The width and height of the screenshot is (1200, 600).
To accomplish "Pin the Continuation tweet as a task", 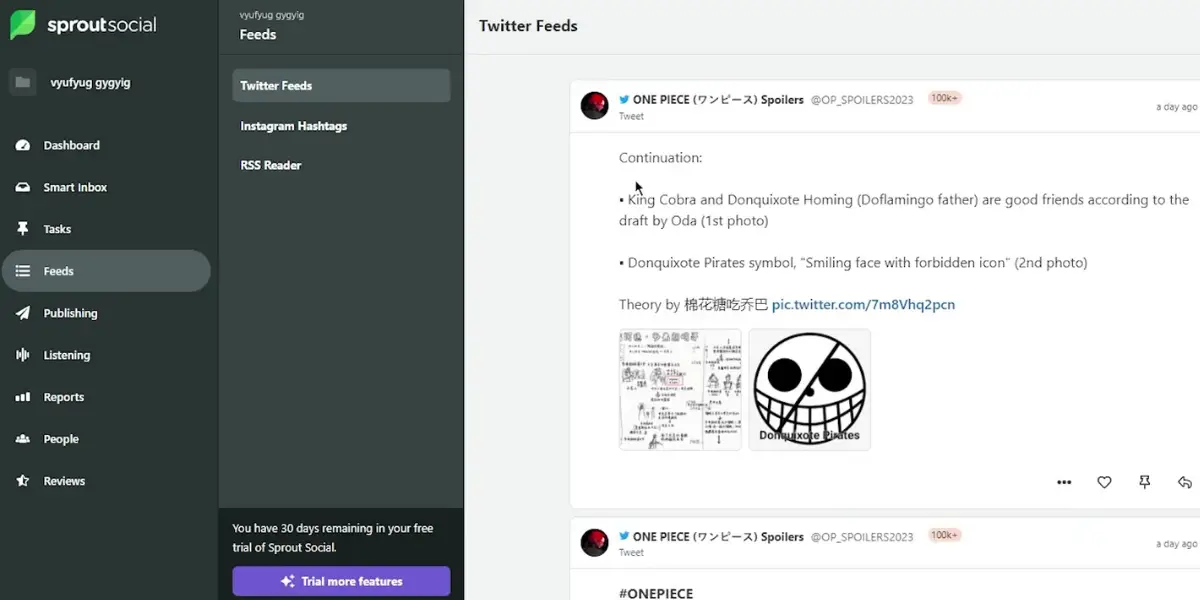I will [1145, 483].
